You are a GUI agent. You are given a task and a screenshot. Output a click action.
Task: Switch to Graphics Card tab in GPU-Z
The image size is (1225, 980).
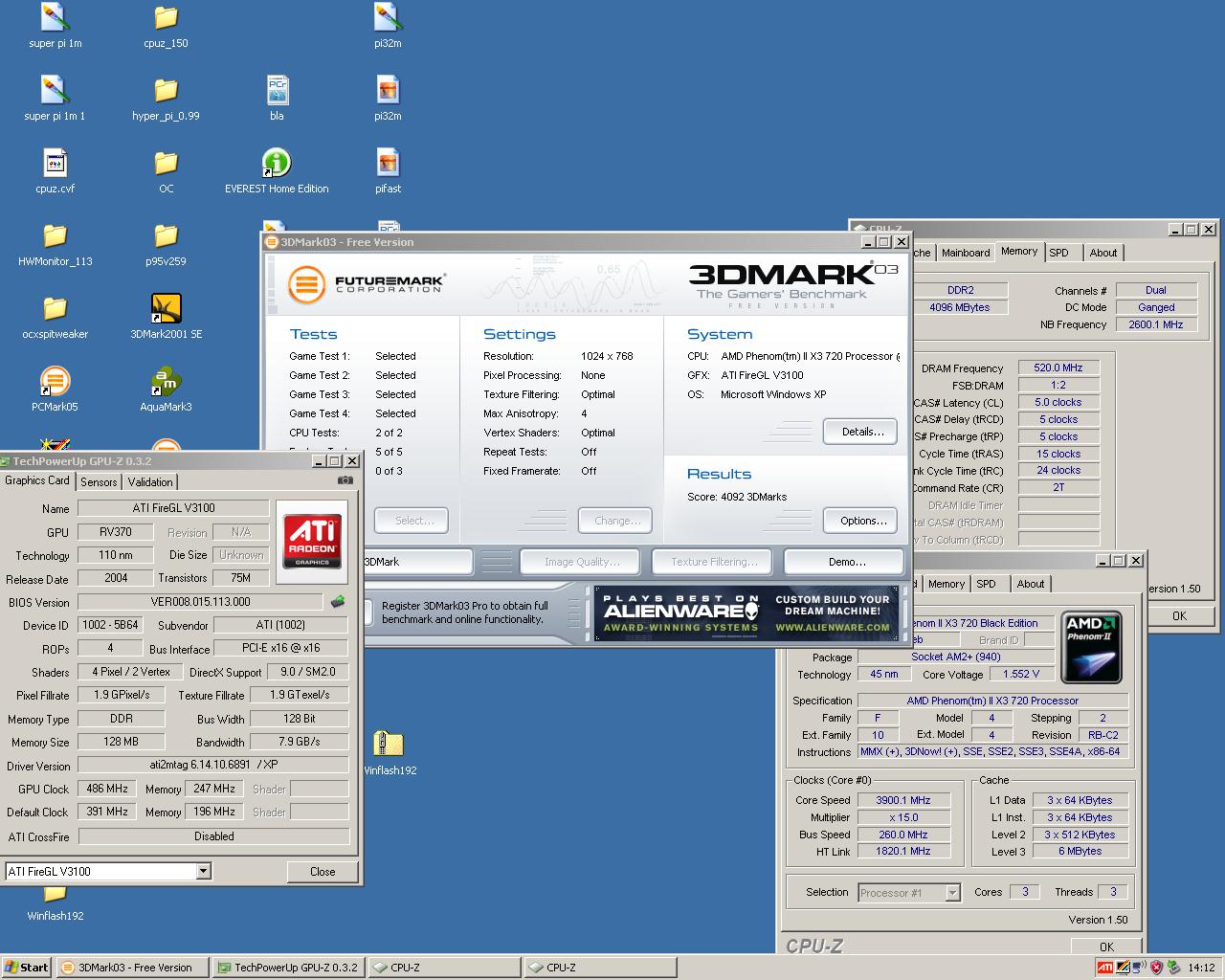click(37, 480)
